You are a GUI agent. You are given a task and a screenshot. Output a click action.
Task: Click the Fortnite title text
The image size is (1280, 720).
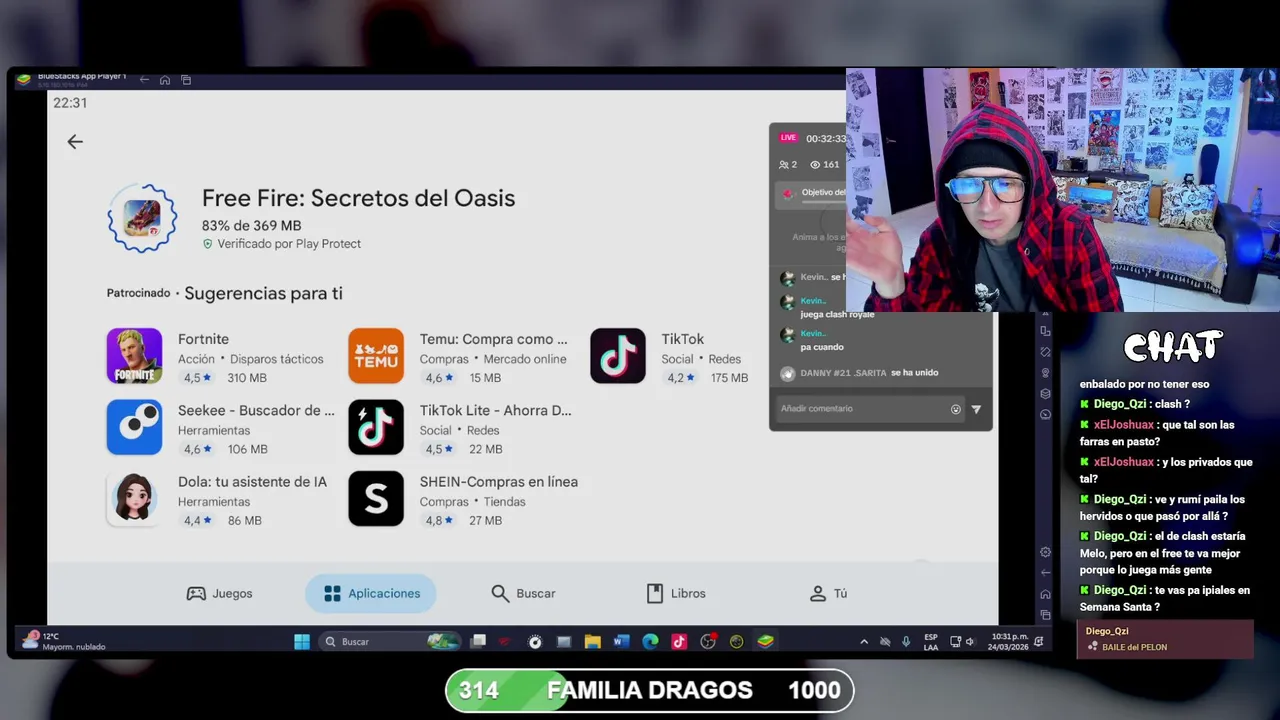click(203, 339)
